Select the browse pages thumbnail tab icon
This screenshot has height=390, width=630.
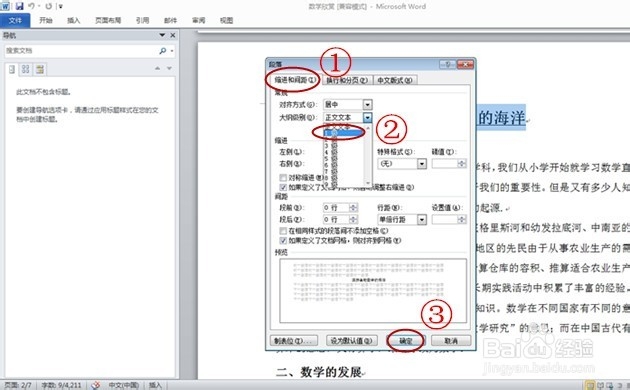[x=25, y=69]
